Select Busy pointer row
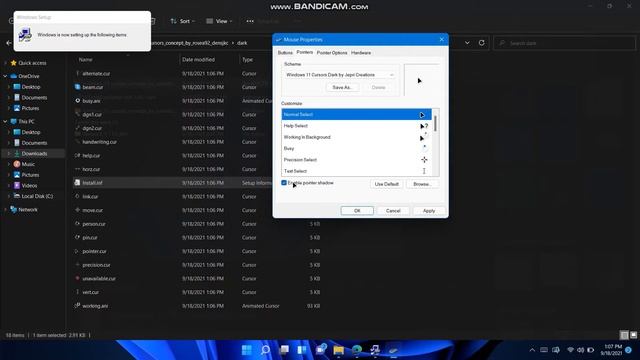The width and height of the screenshot is (640, 360). pos(356,149)
